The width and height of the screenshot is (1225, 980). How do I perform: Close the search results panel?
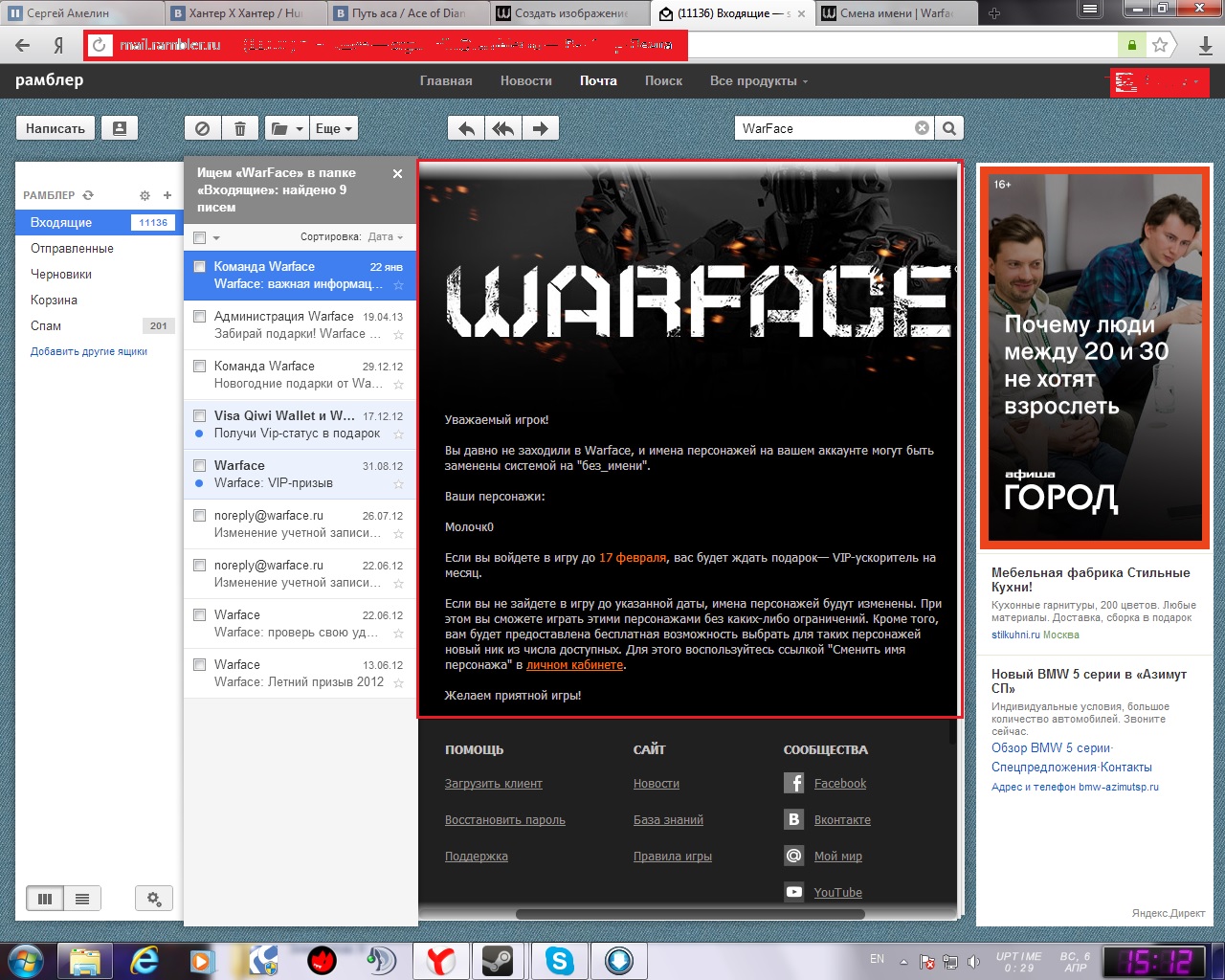[x=397, y=173]
